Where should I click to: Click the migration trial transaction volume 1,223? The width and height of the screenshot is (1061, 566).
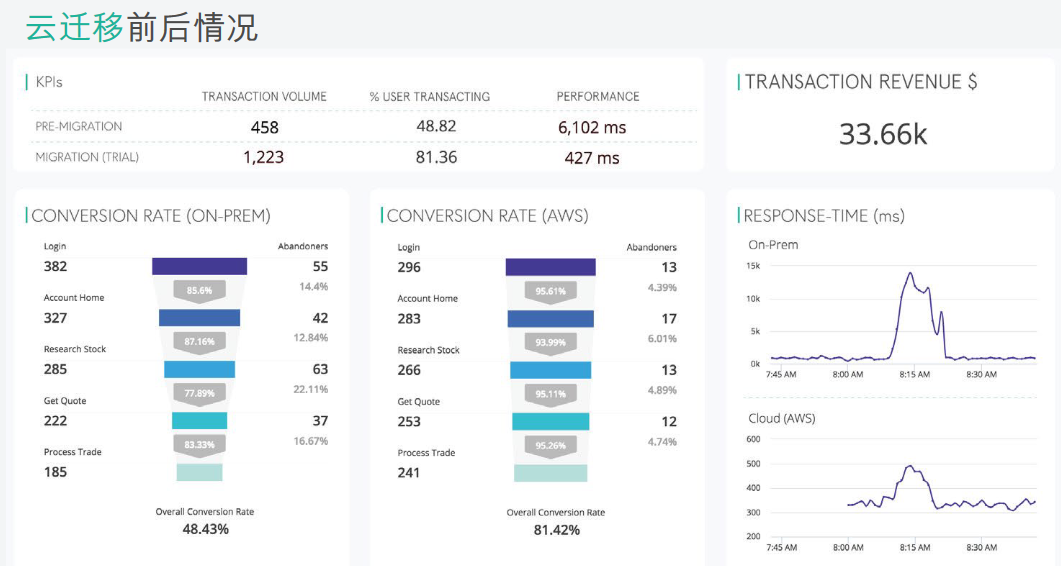pyautogui.click(x=264, y=157)
